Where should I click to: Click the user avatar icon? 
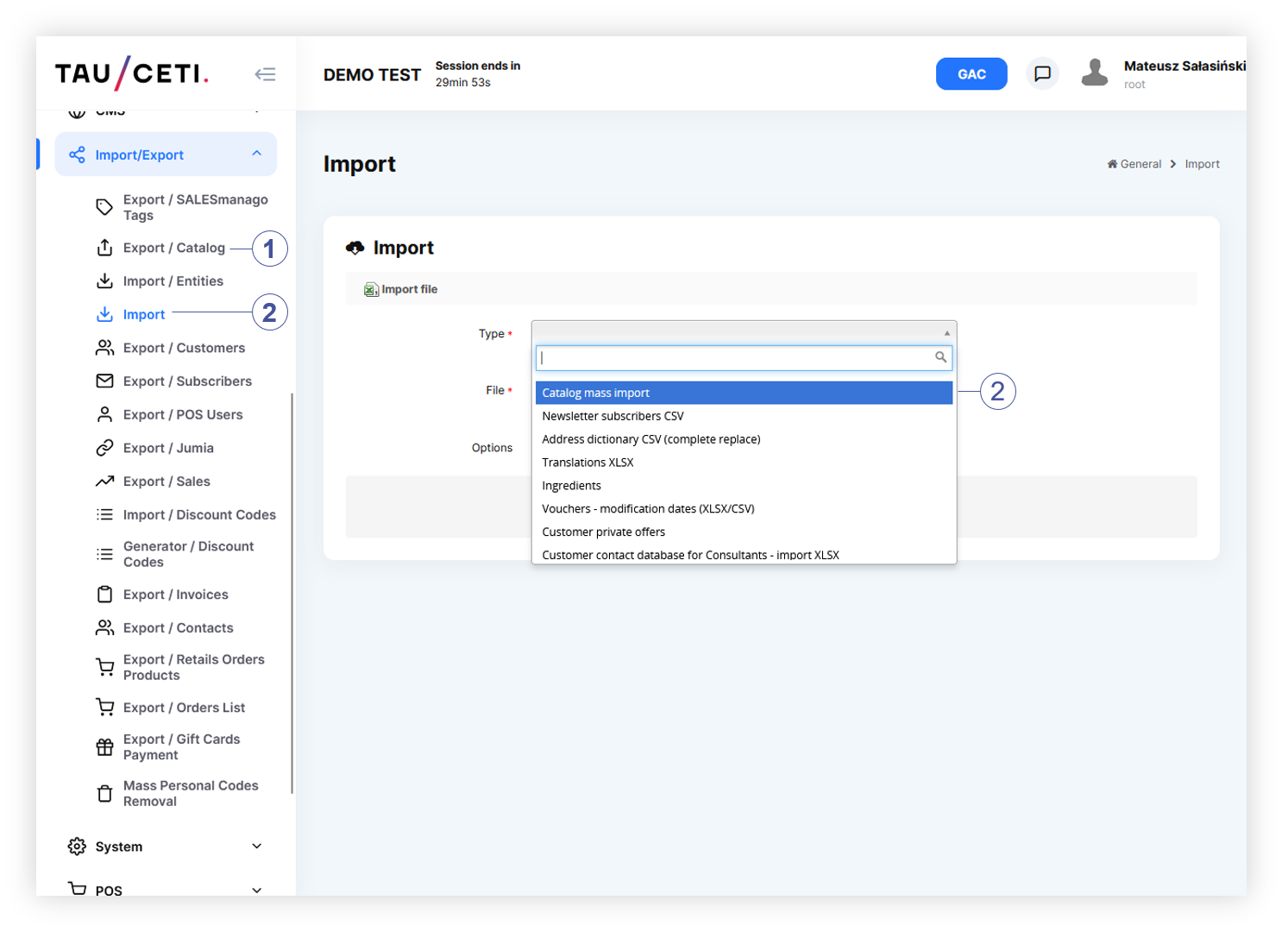1094,73
